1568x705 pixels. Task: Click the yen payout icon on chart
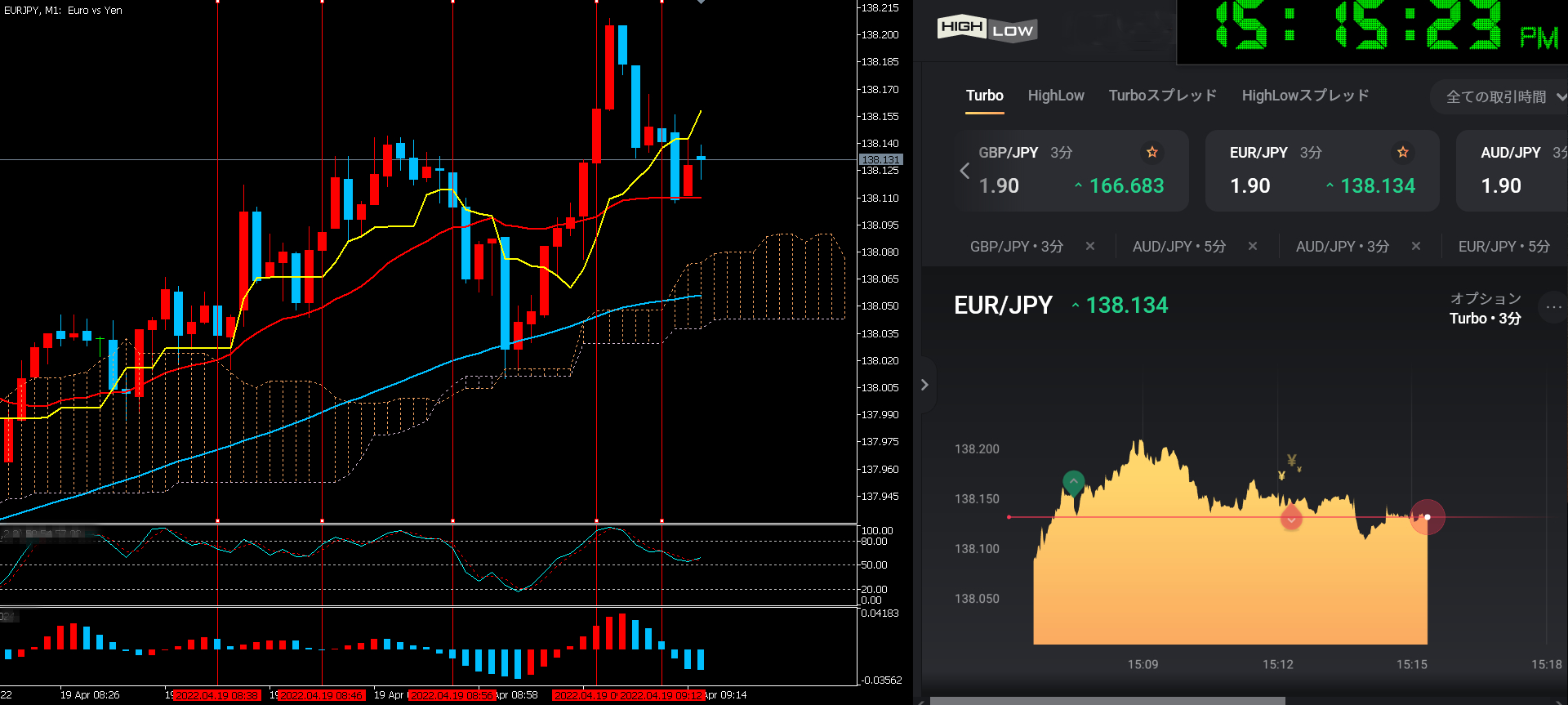[1290, 462]
